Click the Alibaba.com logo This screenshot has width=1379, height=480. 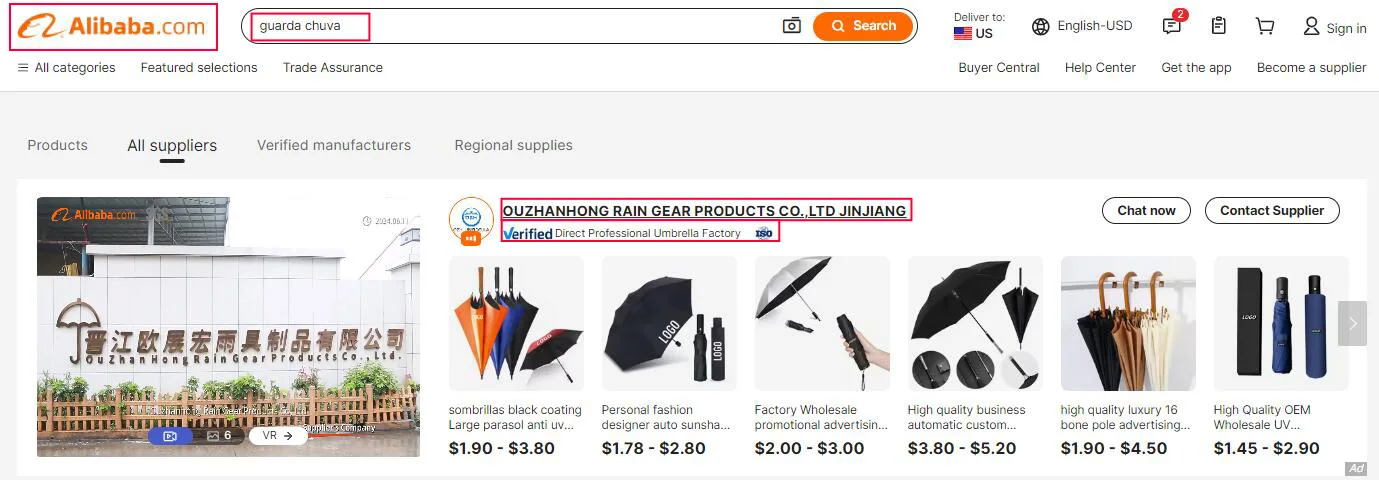[x=113, y=27]
